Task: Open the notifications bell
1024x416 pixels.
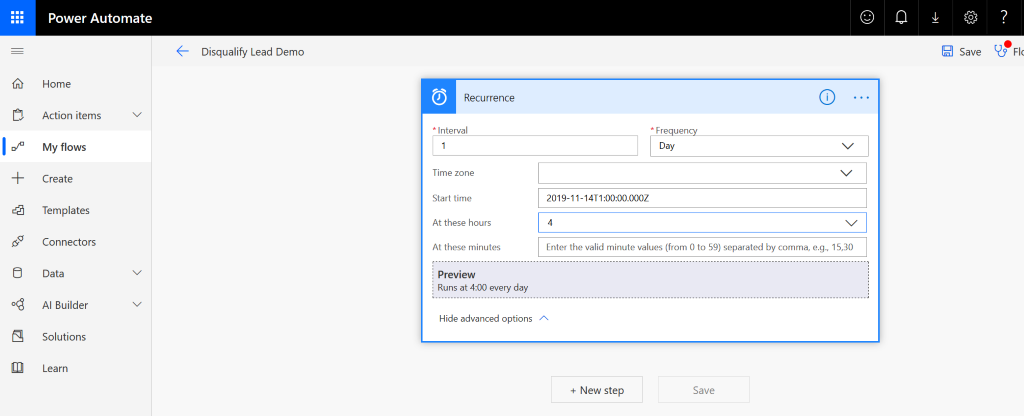Action: (x=901, y=18)
